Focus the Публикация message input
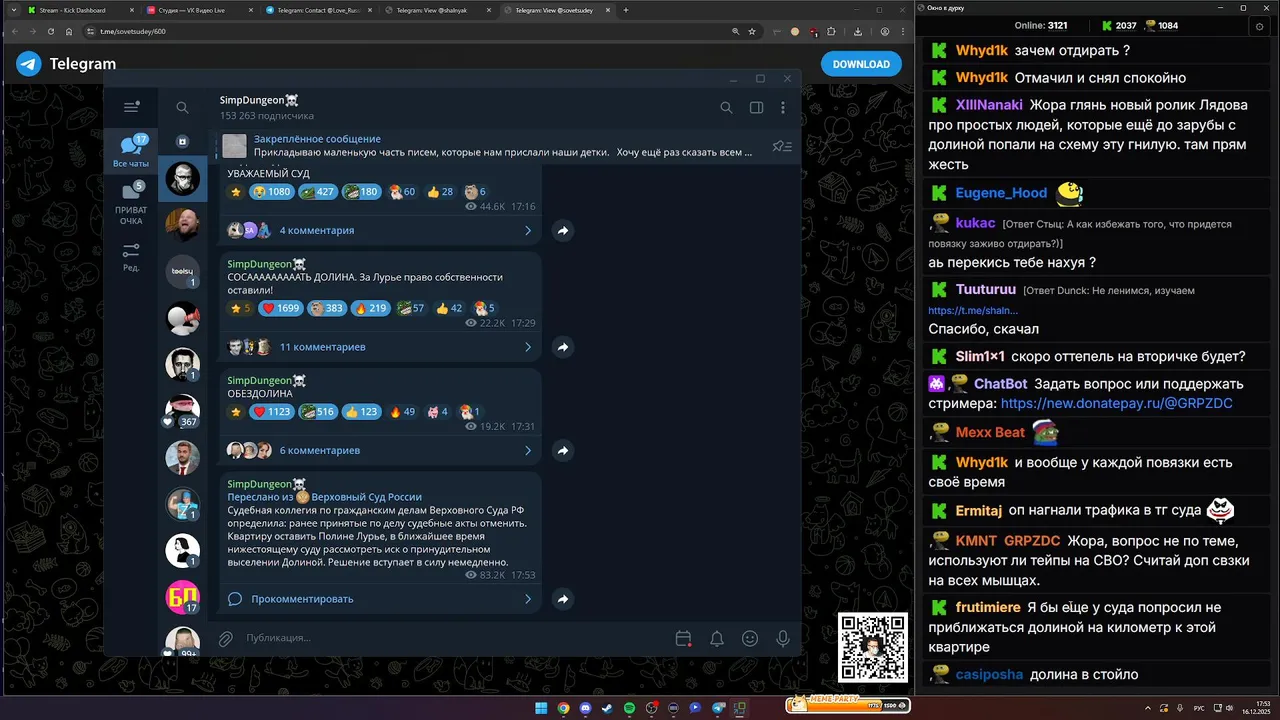The image size is (1280, 720). point(455,638)
